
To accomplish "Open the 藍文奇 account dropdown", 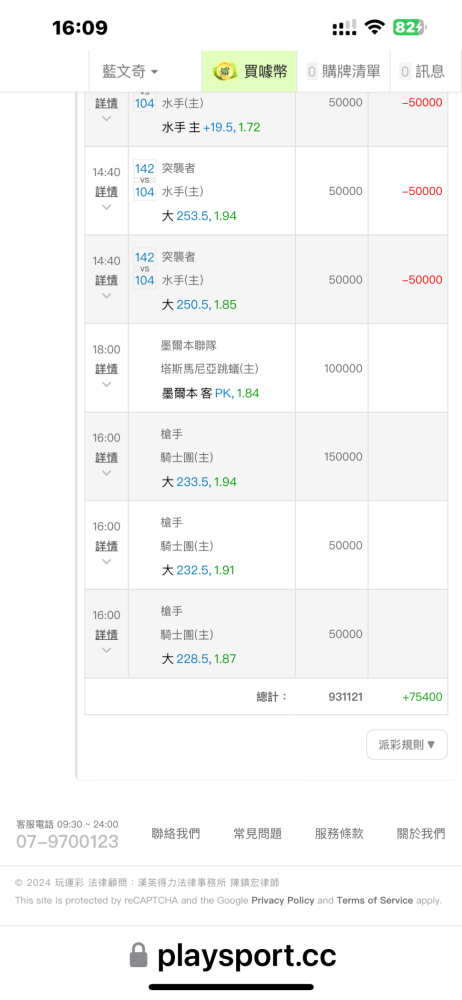I will coord(130,71).
